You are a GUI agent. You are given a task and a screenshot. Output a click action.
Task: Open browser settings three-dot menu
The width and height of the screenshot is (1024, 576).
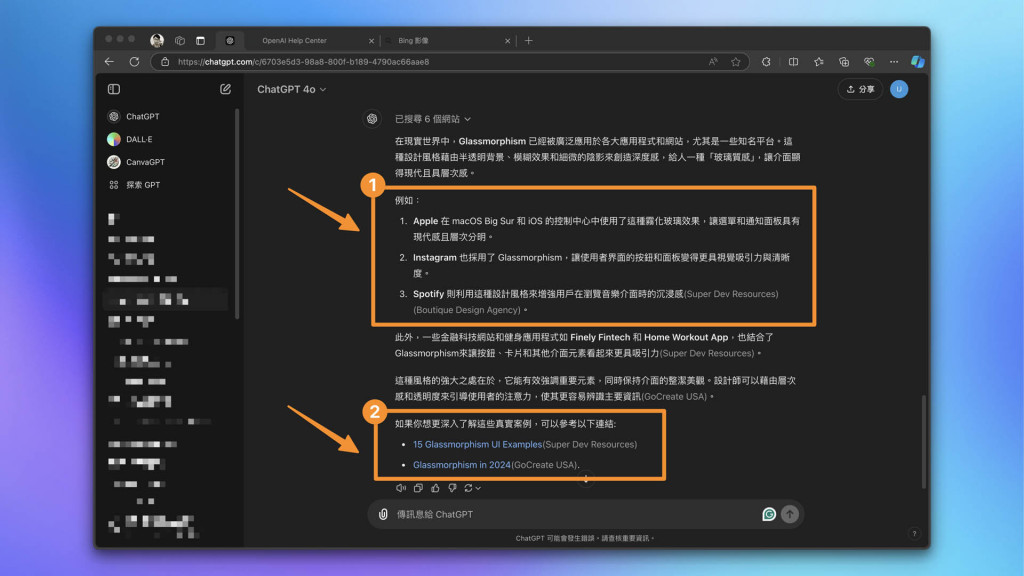893,61
